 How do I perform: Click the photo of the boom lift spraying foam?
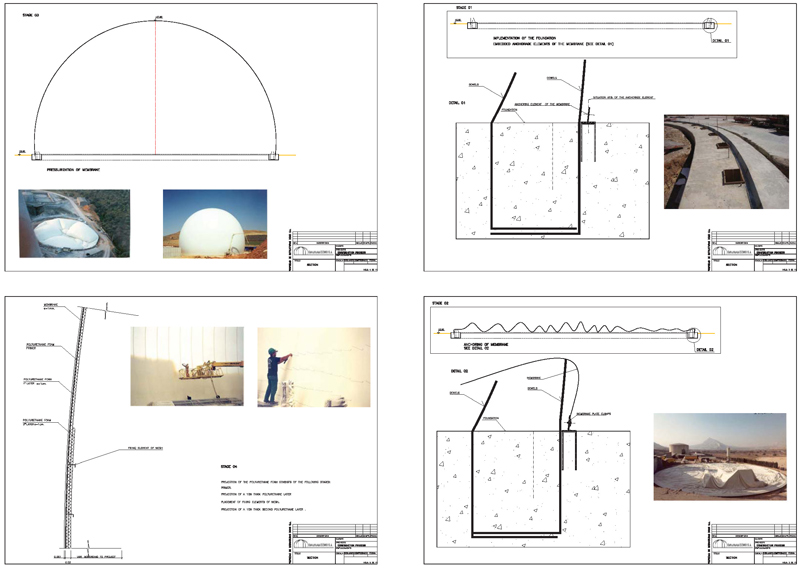[x=187, y=366]
